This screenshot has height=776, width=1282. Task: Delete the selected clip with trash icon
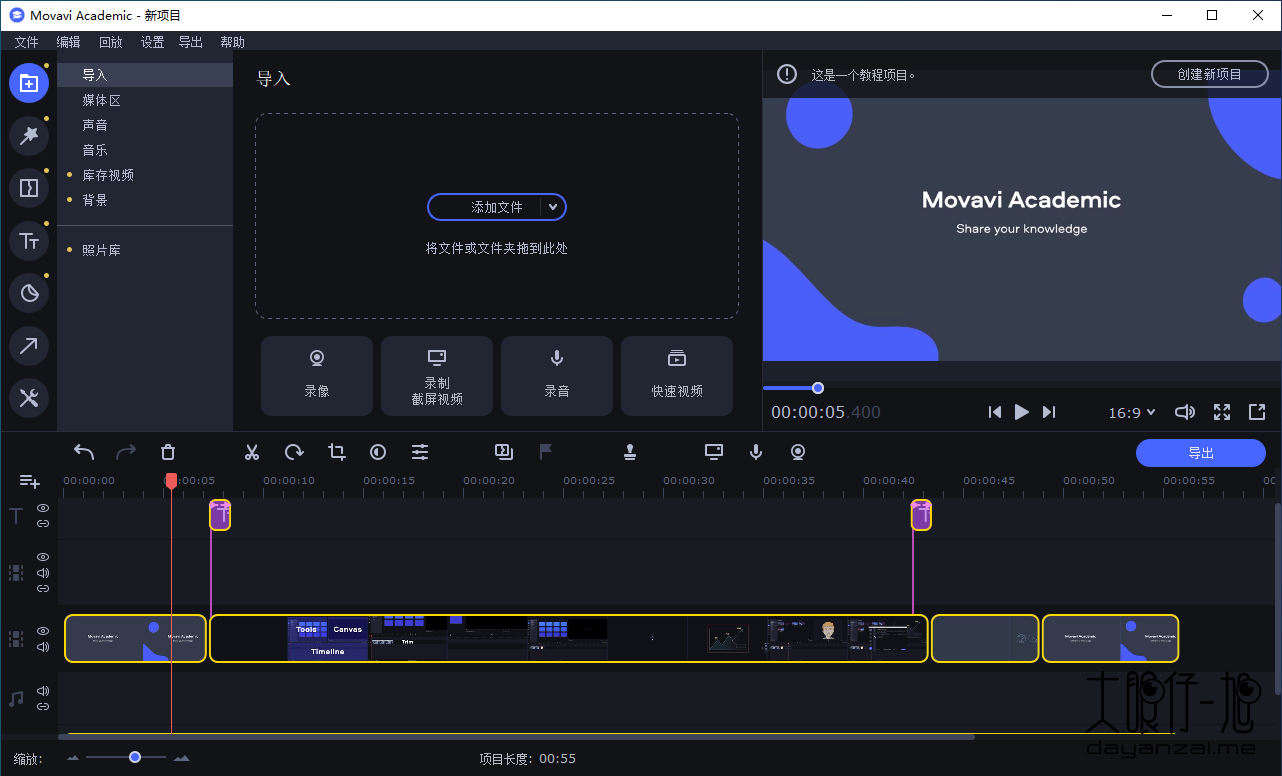pos(168,452)
